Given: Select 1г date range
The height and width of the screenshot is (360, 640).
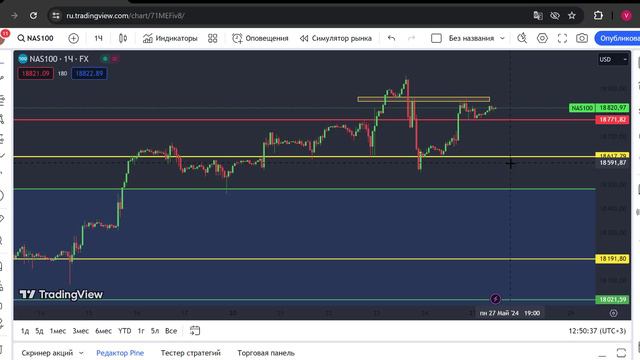Looking at the screenshot, I should point(141,331).
